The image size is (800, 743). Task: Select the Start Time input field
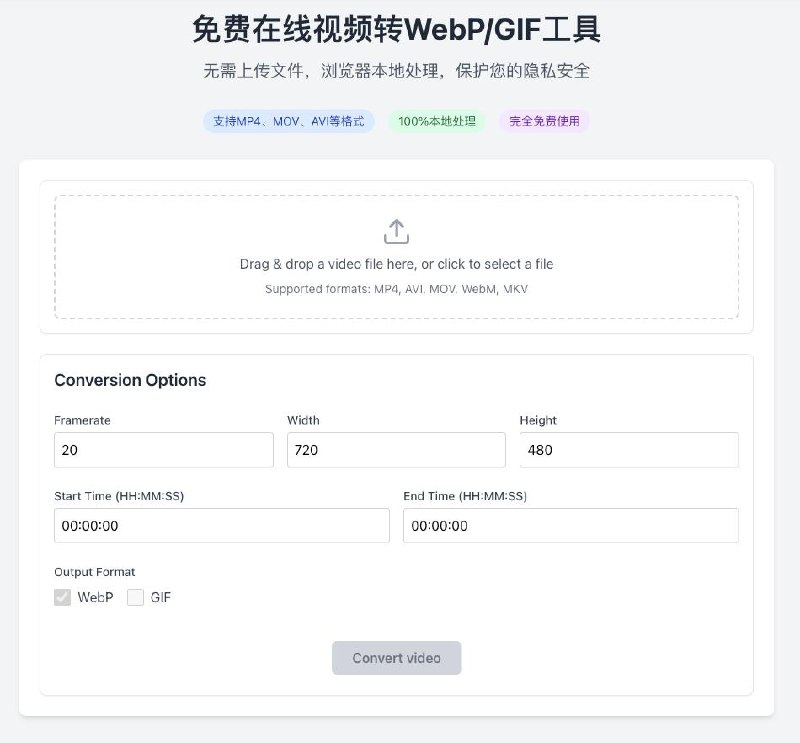click(222, 525)
